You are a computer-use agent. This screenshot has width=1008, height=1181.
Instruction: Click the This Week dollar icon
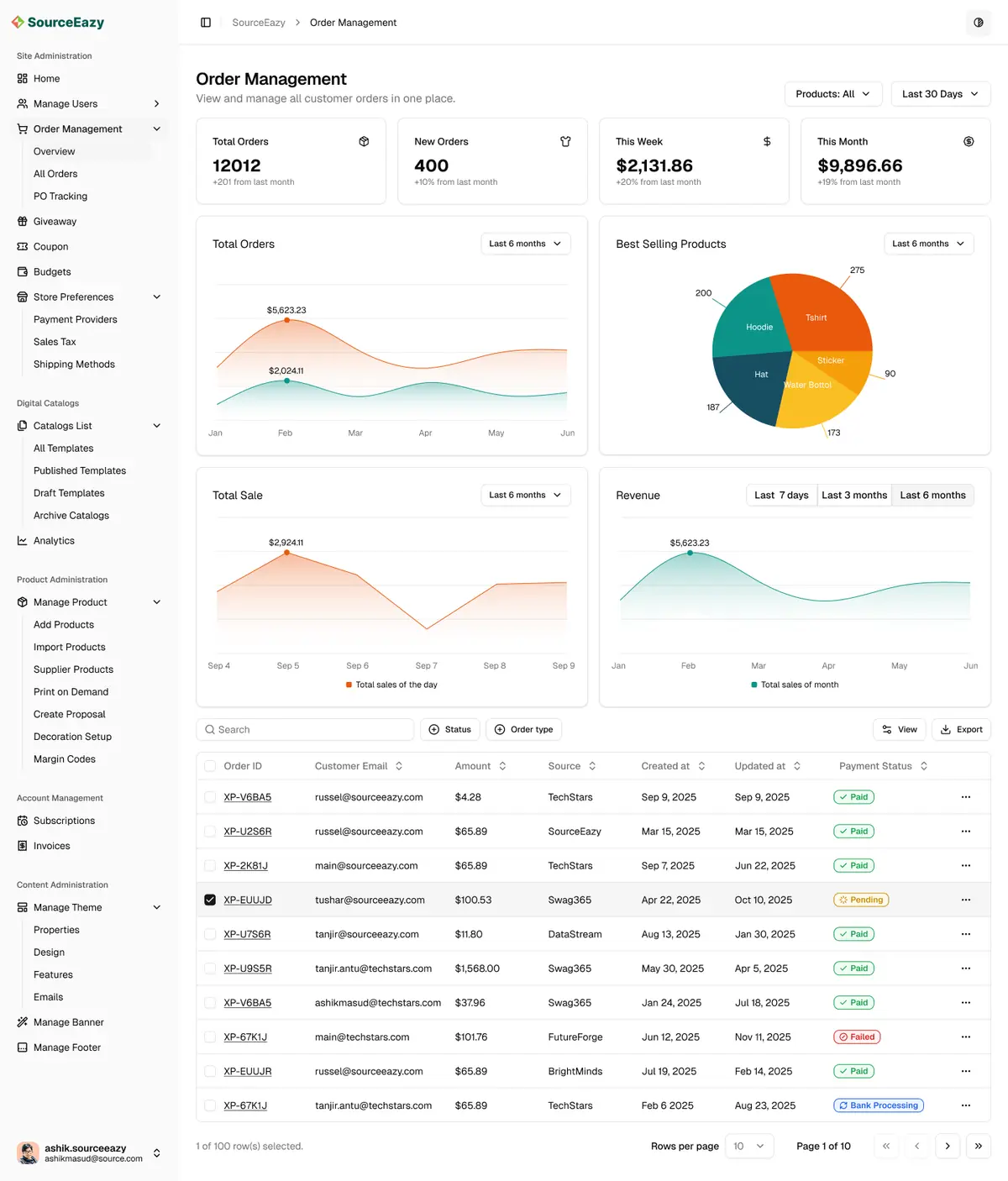click(767, 141)
